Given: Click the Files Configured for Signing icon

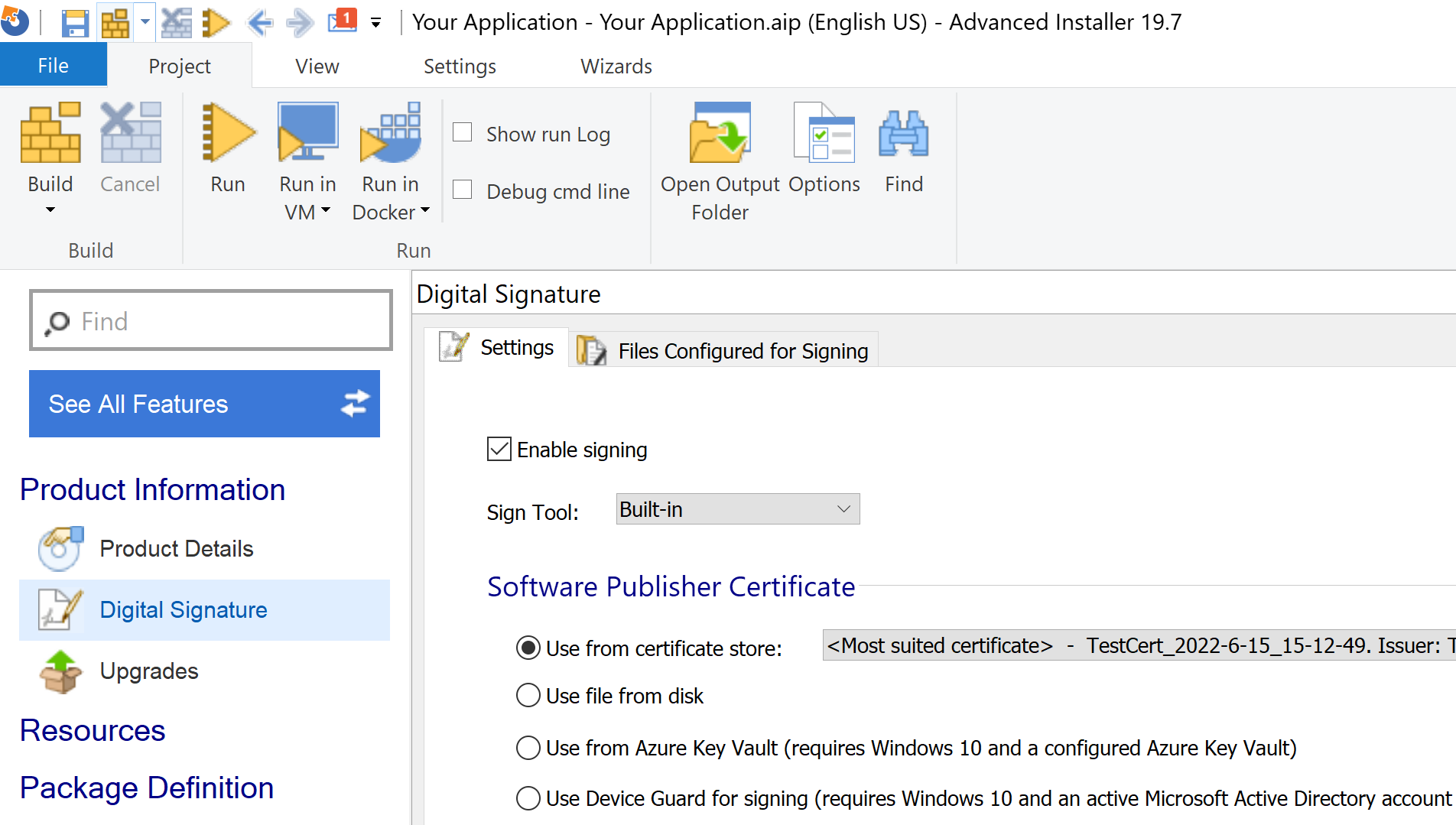Looking at the screenshot, I should click(x=591, y=350).
